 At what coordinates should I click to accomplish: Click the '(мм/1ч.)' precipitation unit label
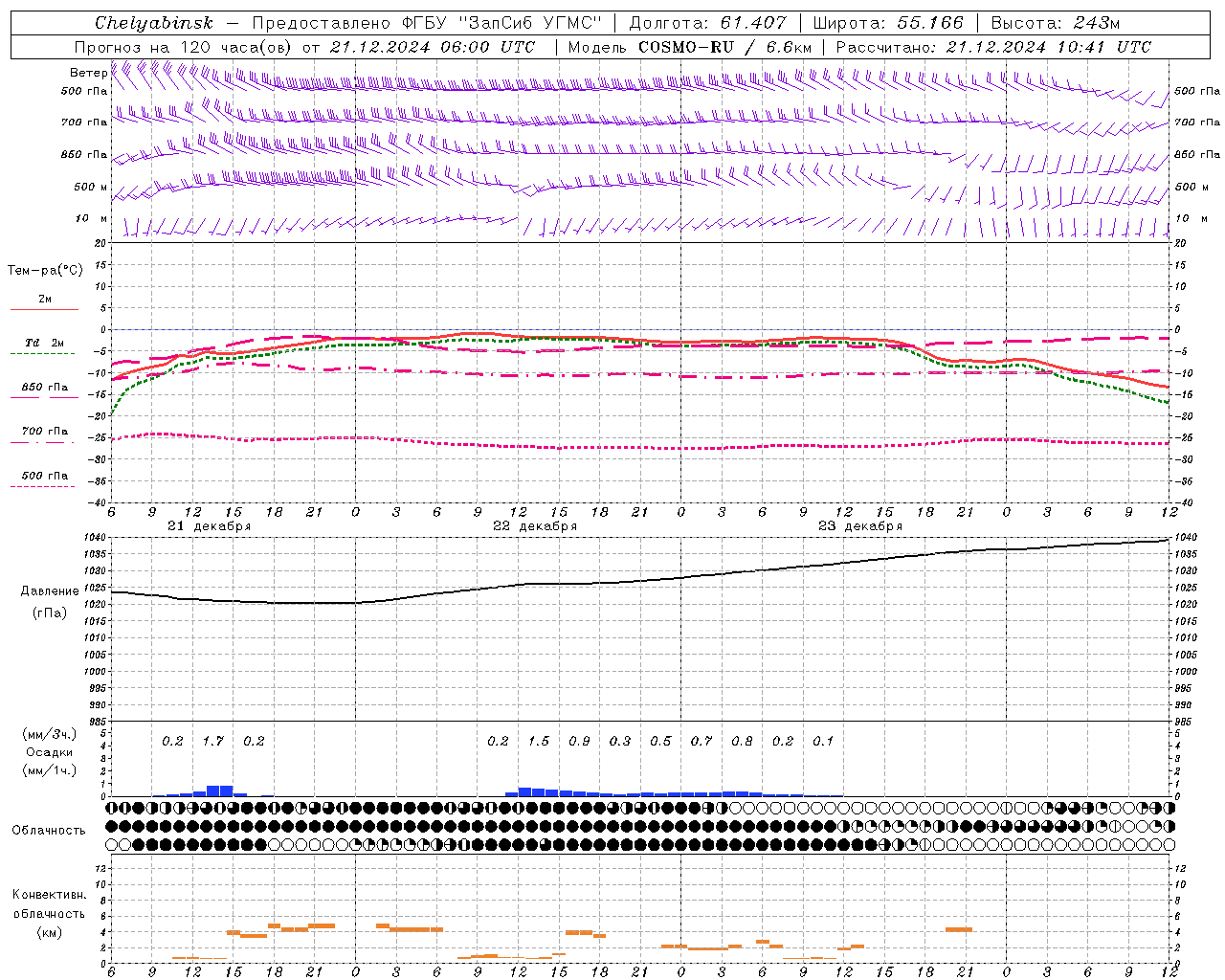pos(50,770)
